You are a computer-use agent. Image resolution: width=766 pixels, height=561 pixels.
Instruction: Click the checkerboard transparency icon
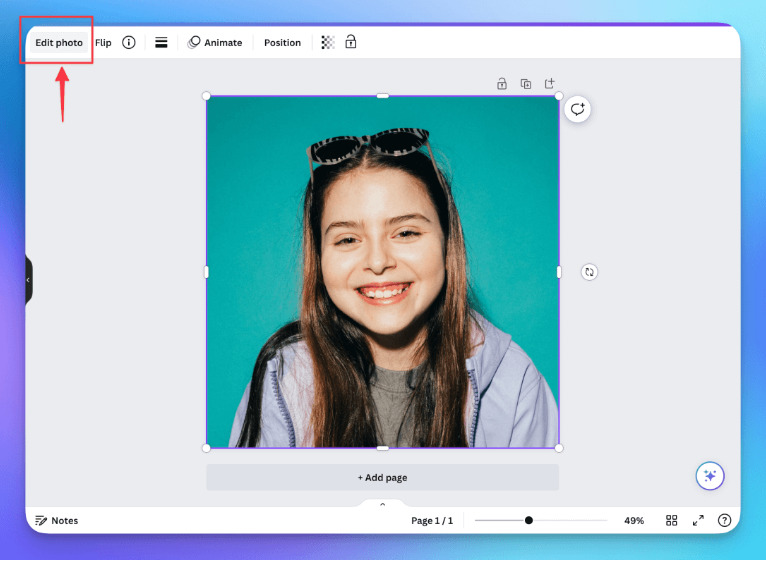[x=328, y=43]
